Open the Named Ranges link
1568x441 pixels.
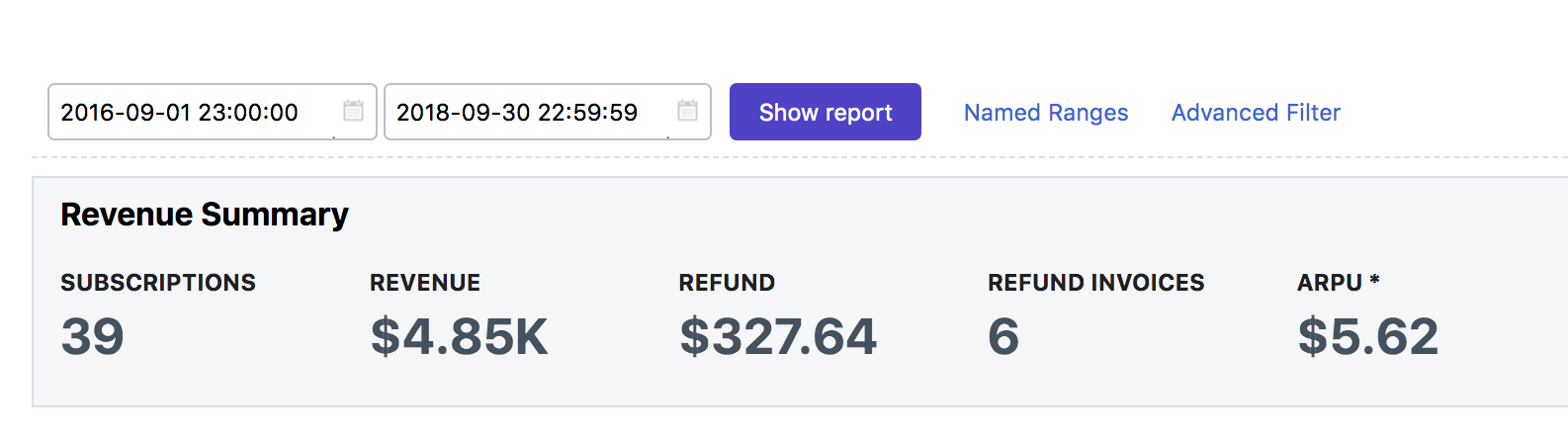[x=1046, y=113]
